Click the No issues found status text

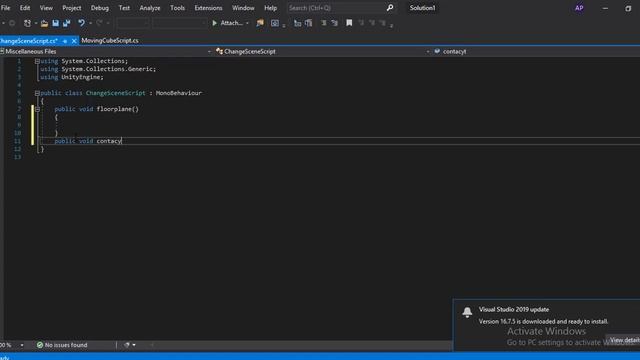(x=66, y=345)
